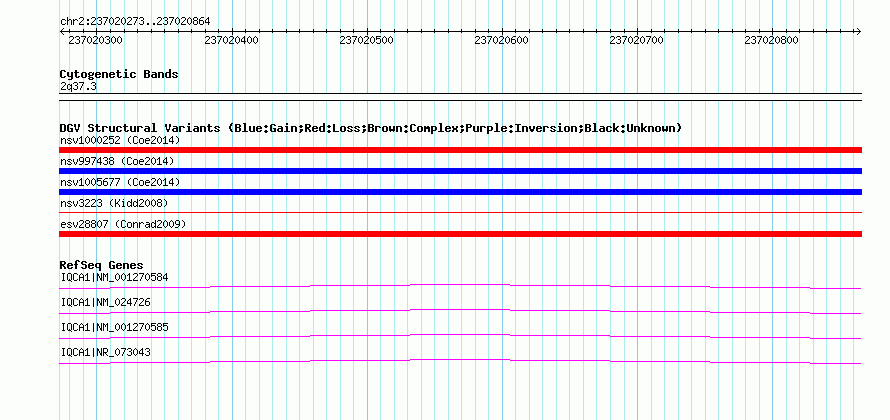Click the chr2:237020273..237020864 region label
Image resolution: width=890 pixels, height=420 pixels.
pos(135,21)
